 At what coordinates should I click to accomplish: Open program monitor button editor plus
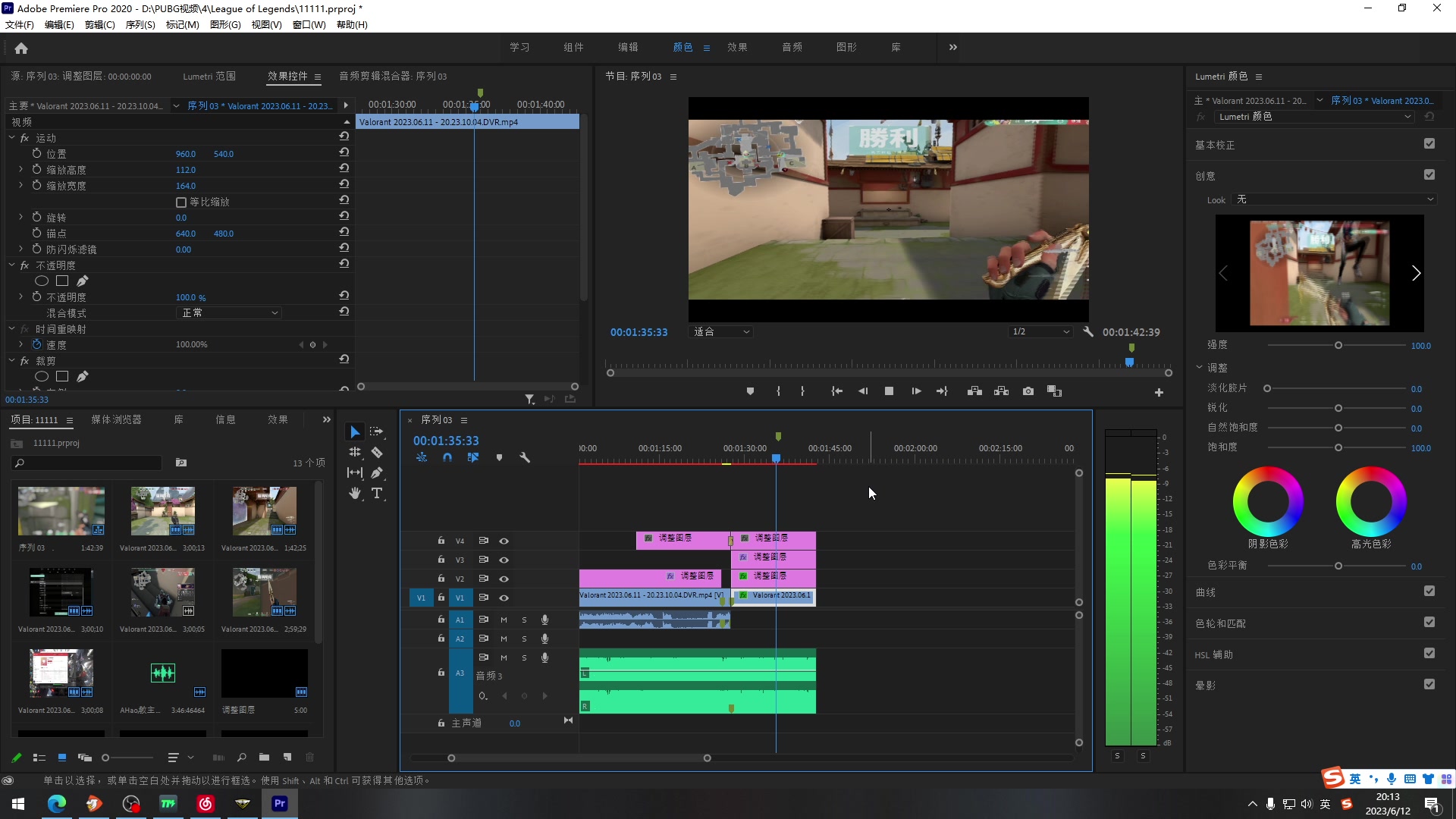(x=1159, y=392)
